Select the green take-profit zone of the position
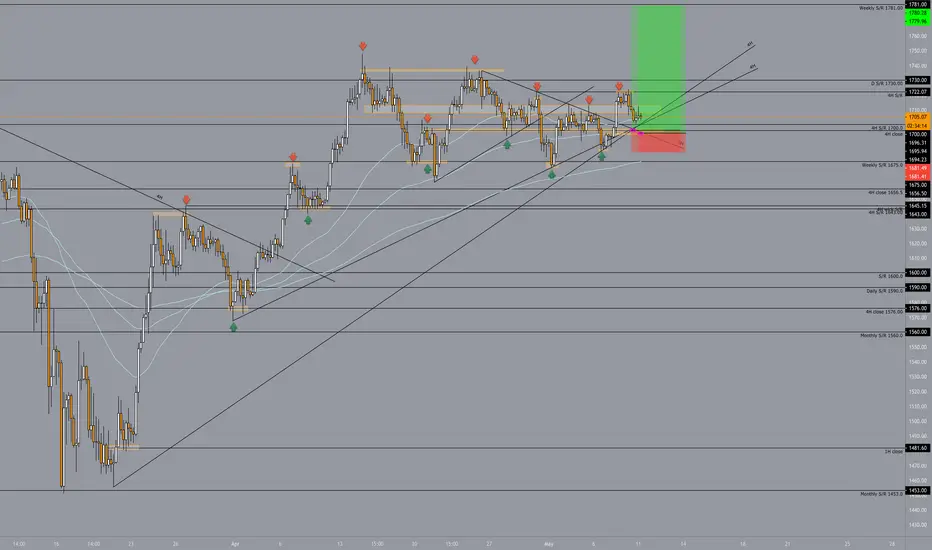This screenshot has height=550, width=932. (x=658, y=69)
